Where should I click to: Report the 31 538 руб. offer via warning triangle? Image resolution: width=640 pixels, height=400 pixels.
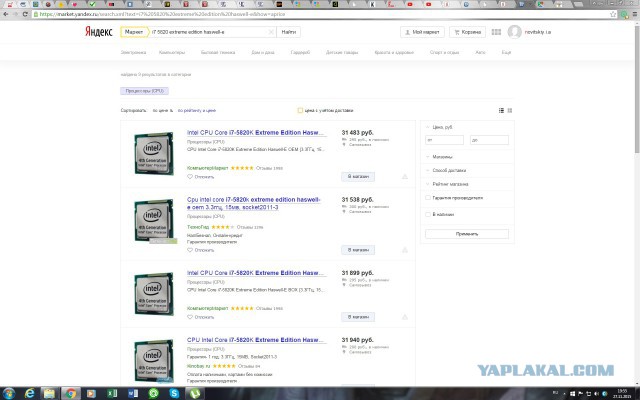(405, 250)
